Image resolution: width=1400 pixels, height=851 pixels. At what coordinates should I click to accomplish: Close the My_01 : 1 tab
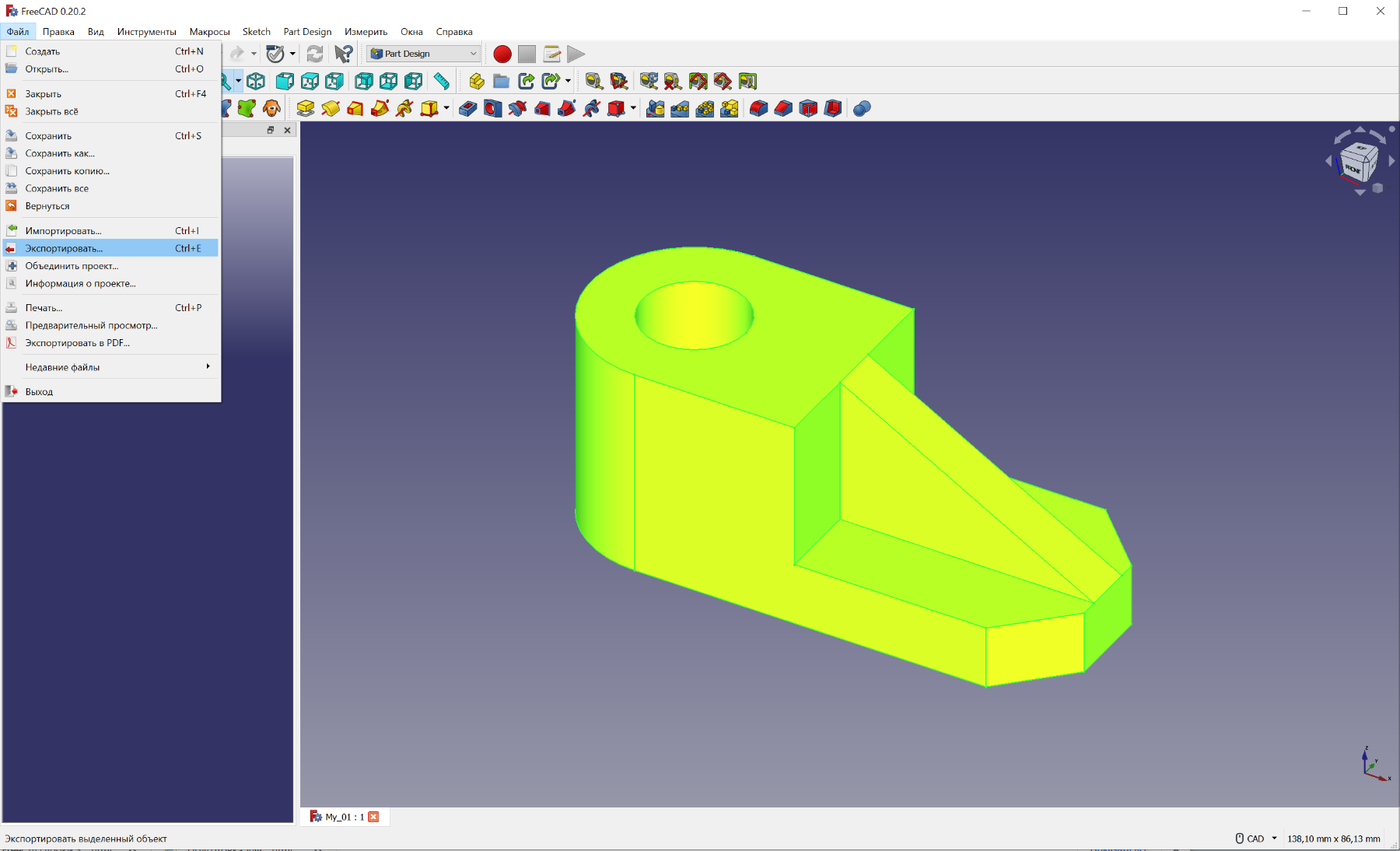[x=373, y=817]
